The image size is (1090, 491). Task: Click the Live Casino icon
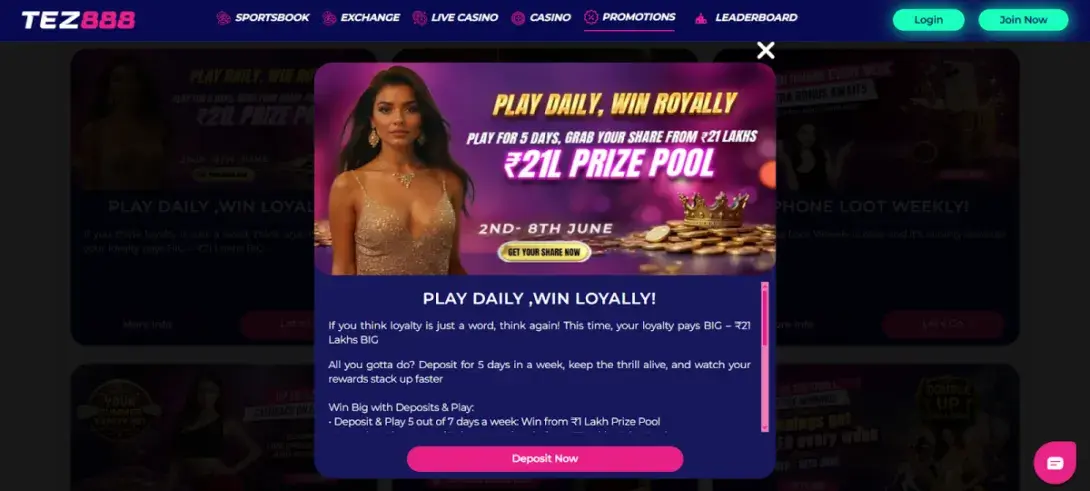click(419, 18)
